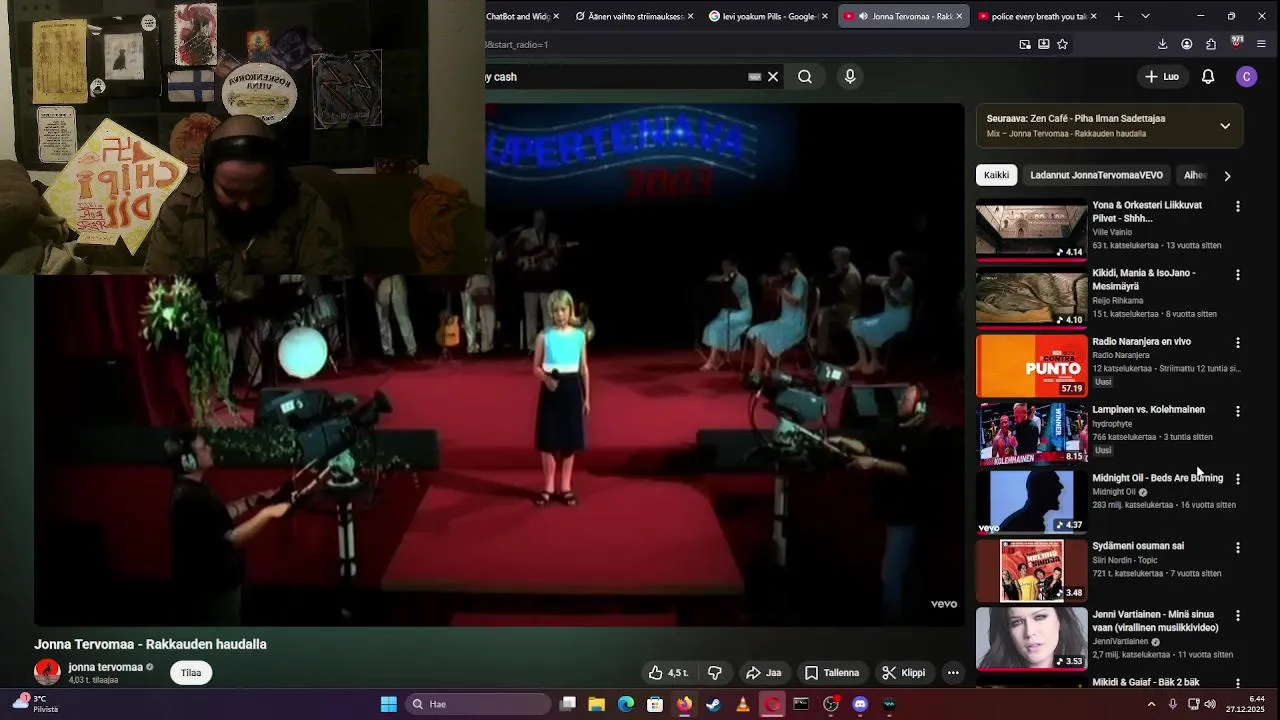
Task: Open the Lampinen vs. Kolehmainen thumbnail
Action: tap(1031, 434)
